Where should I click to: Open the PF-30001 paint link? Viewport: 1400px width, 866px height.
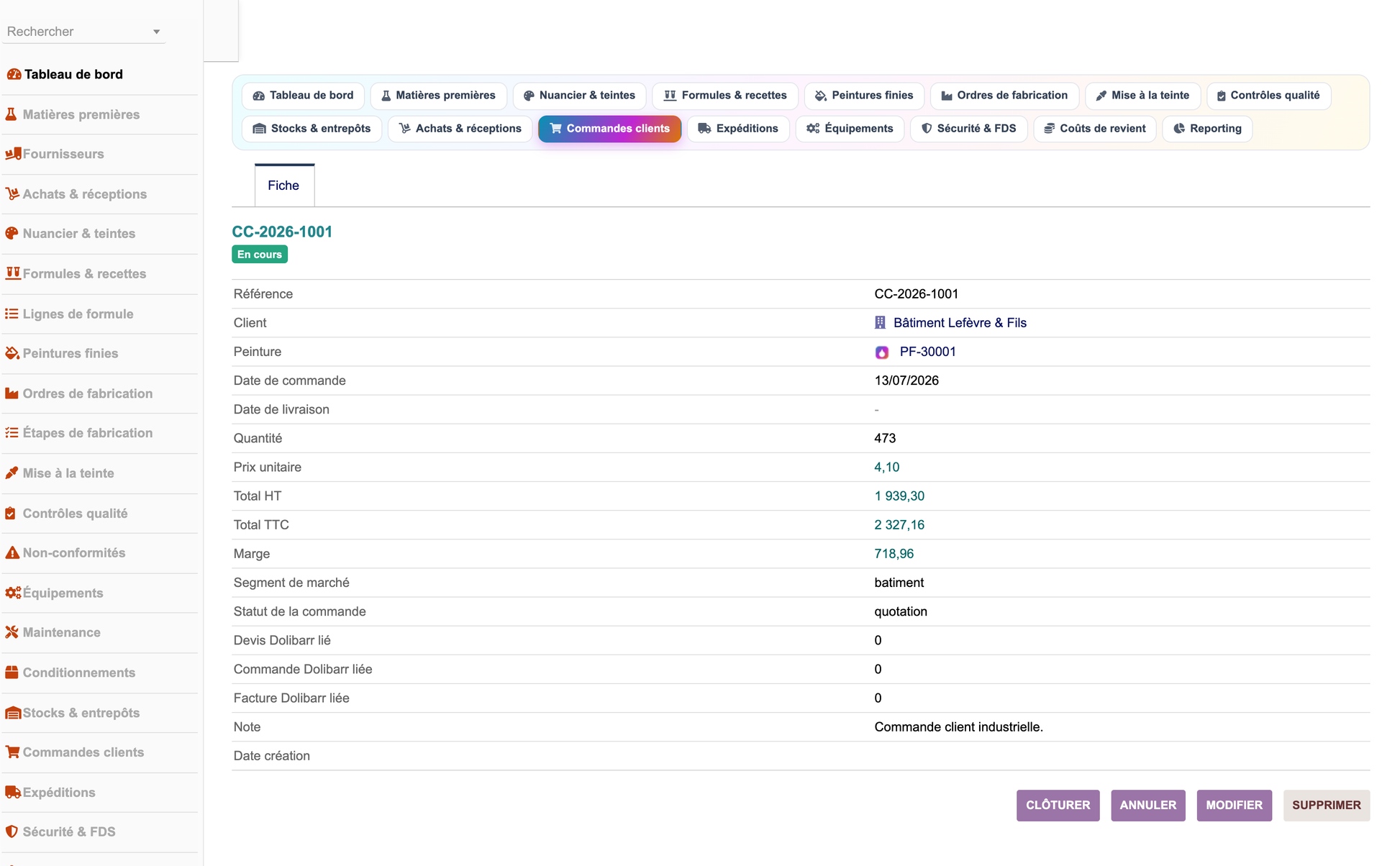927,352
